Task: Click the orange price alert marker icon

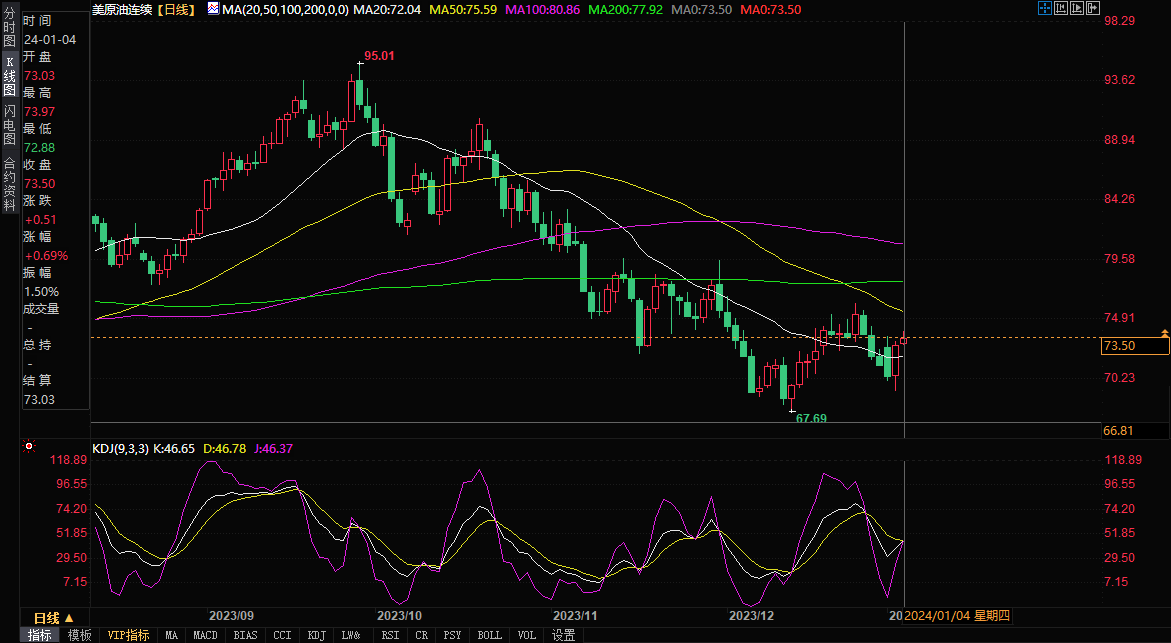Action: tap(1164, 332)
